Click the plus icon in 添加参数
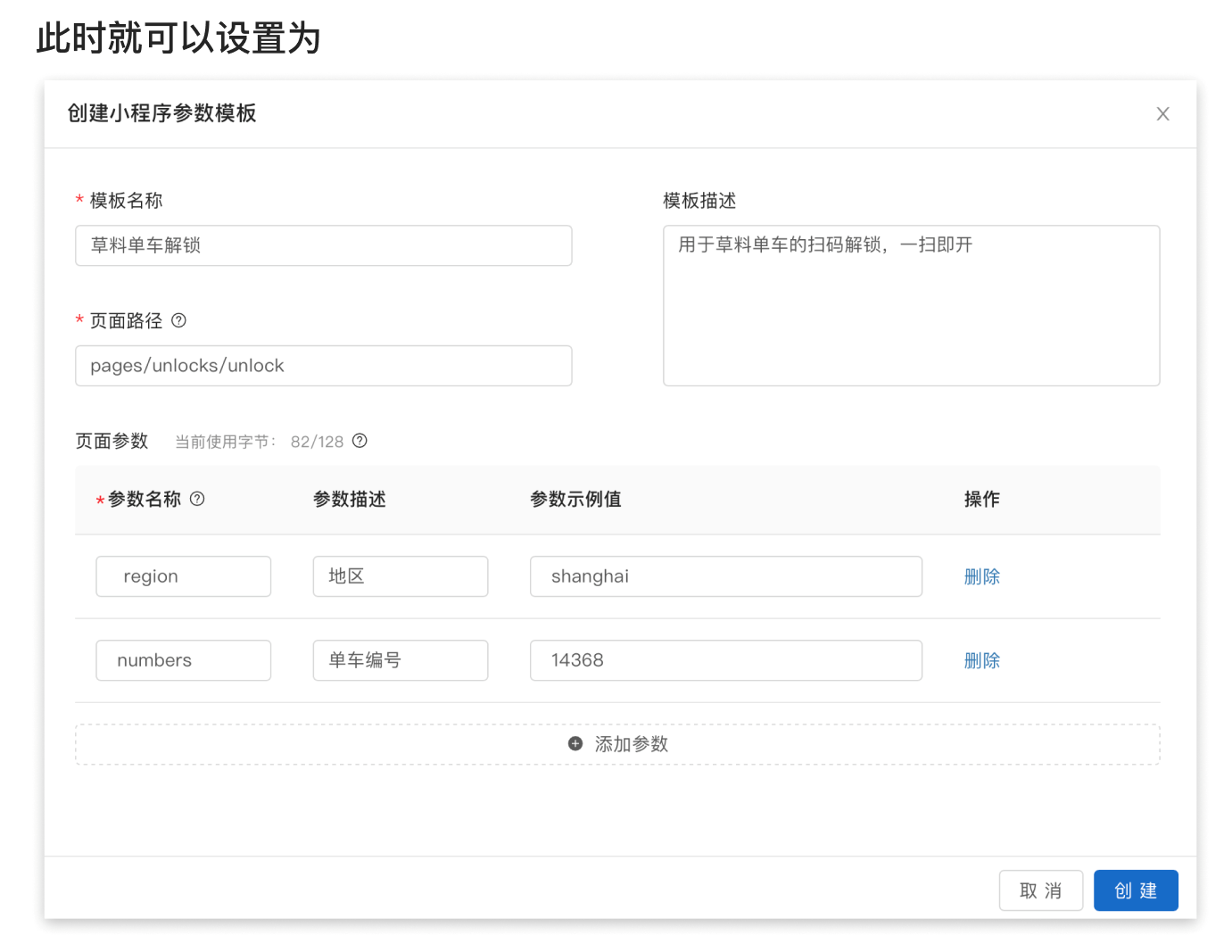 [x=575, y=743]
